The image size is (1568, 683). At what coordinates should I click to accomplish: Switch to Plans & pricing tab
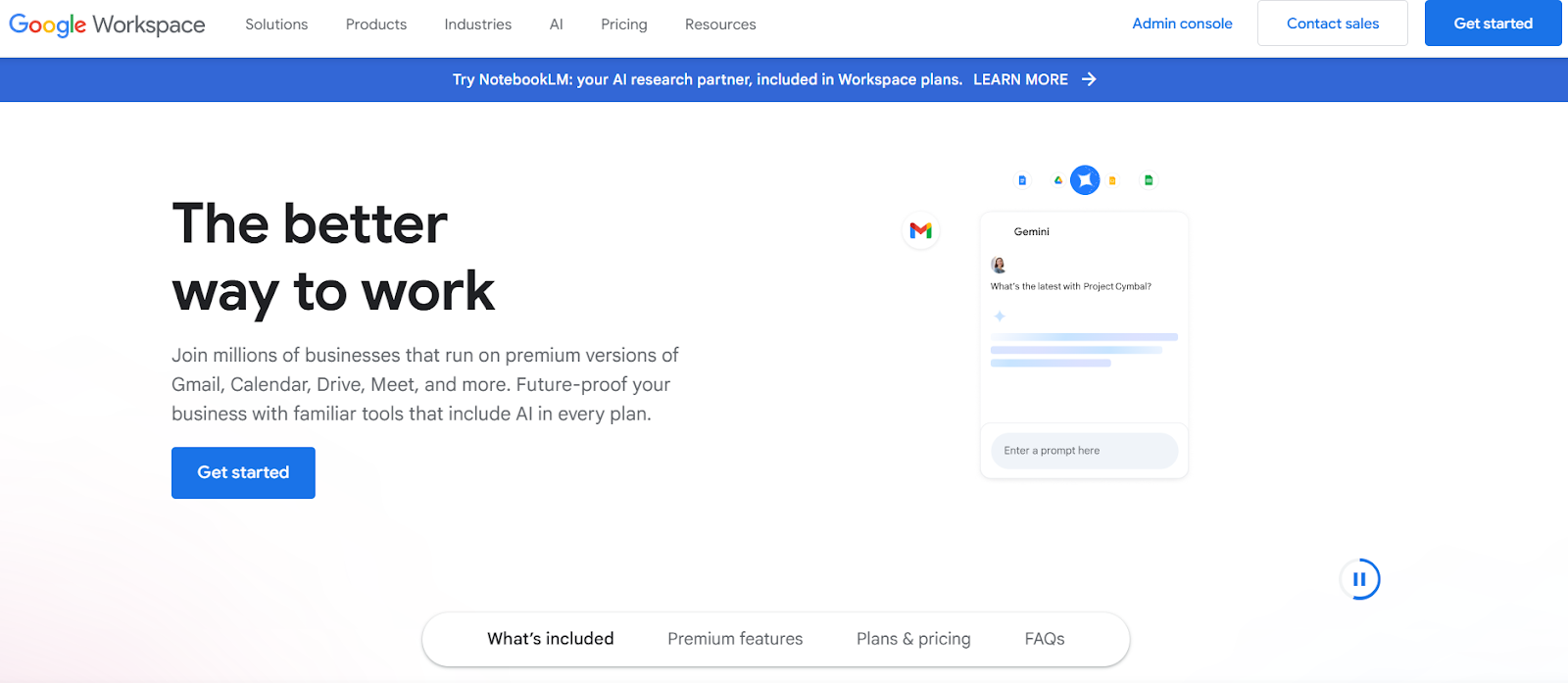913,639
